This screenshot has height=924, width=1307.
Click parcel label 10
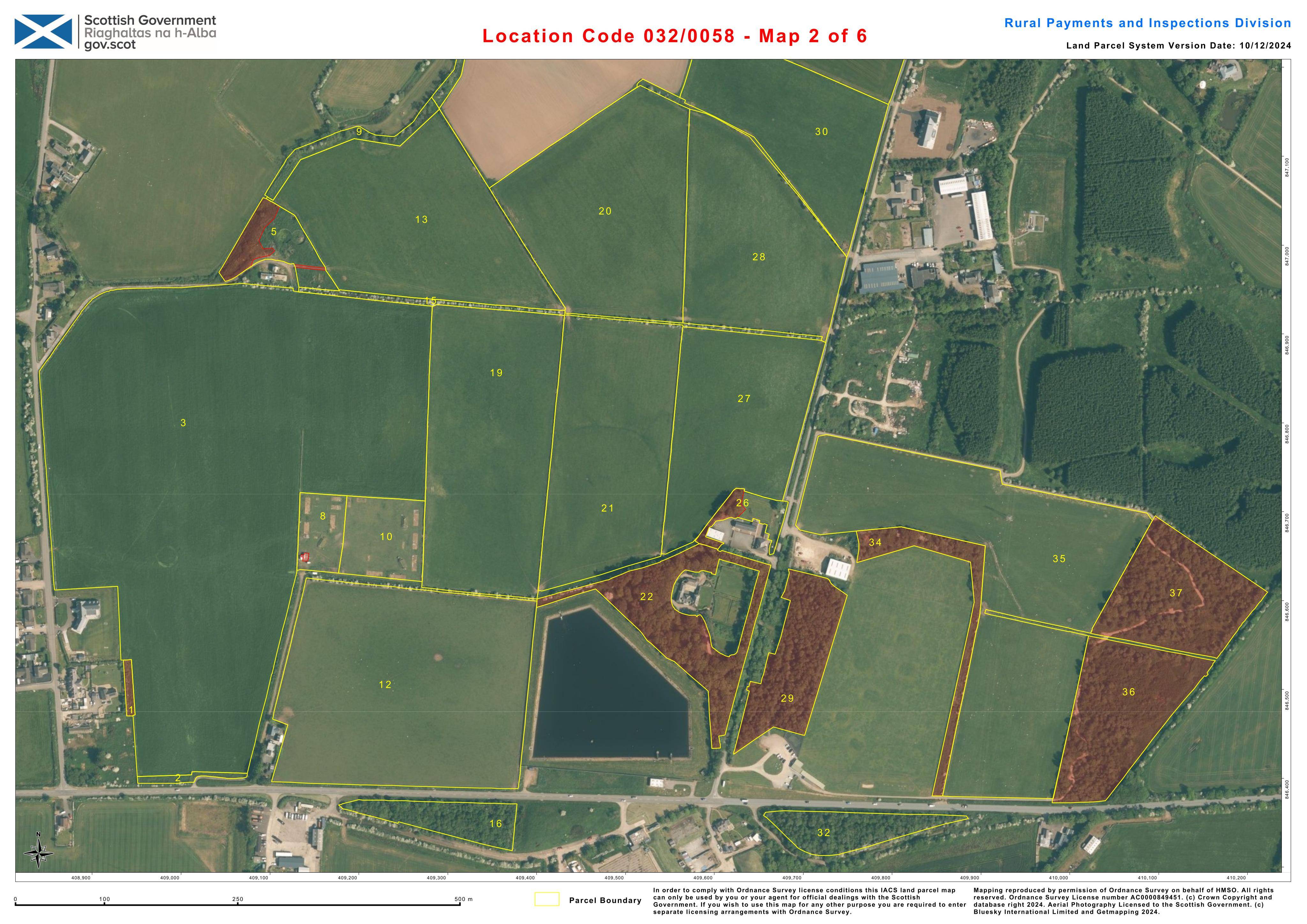tap(386, 537)
